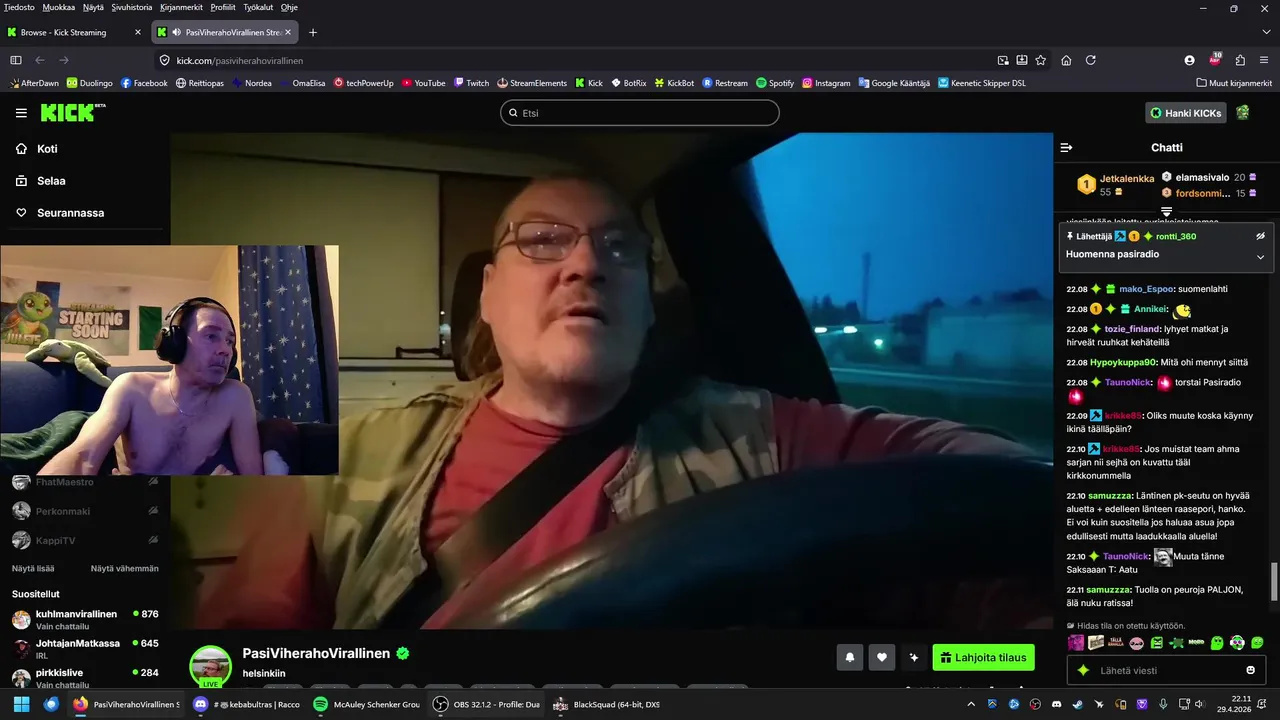Open a new tab with plus button
This screenshot has width=1280, height=720.
click(312, 32)
